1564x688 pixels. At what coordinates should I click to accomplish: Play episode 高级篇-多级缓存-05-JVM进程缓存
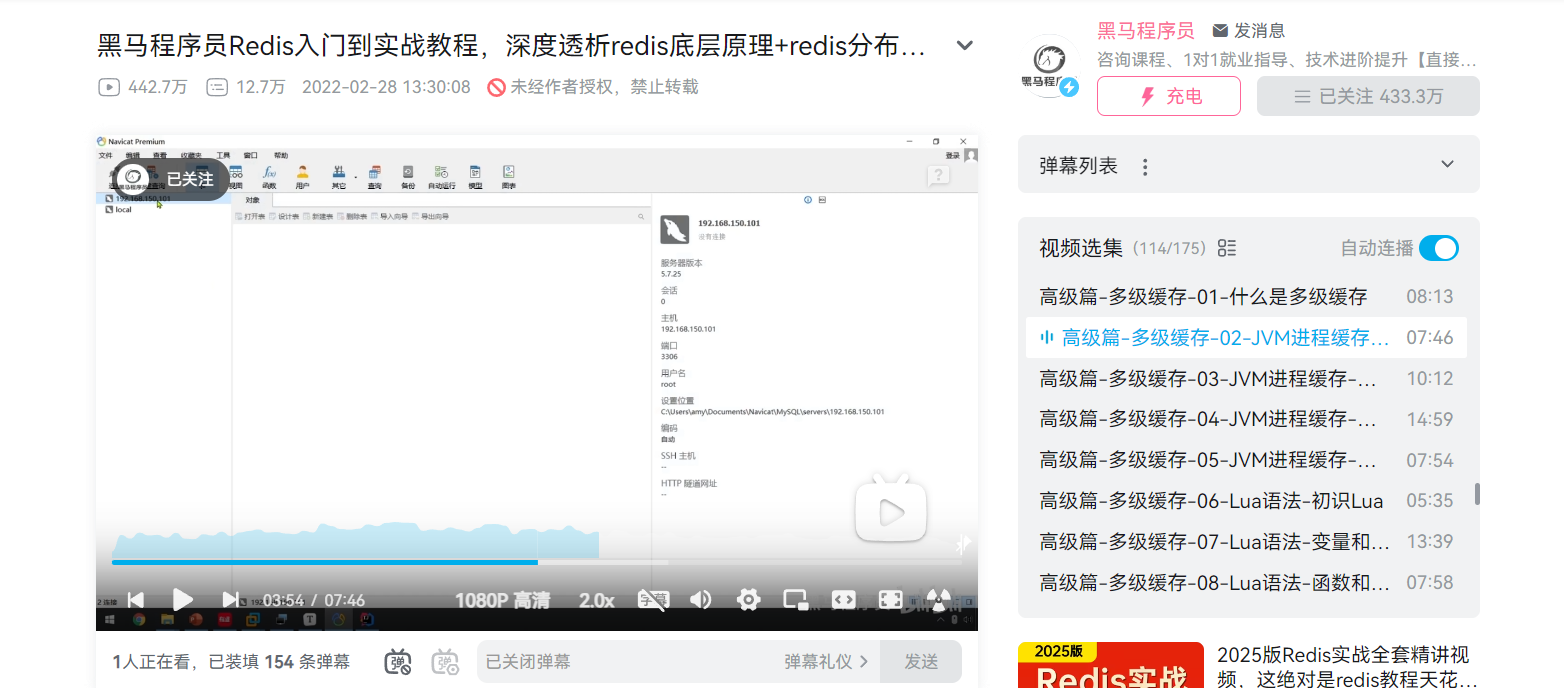point(1246,460)
